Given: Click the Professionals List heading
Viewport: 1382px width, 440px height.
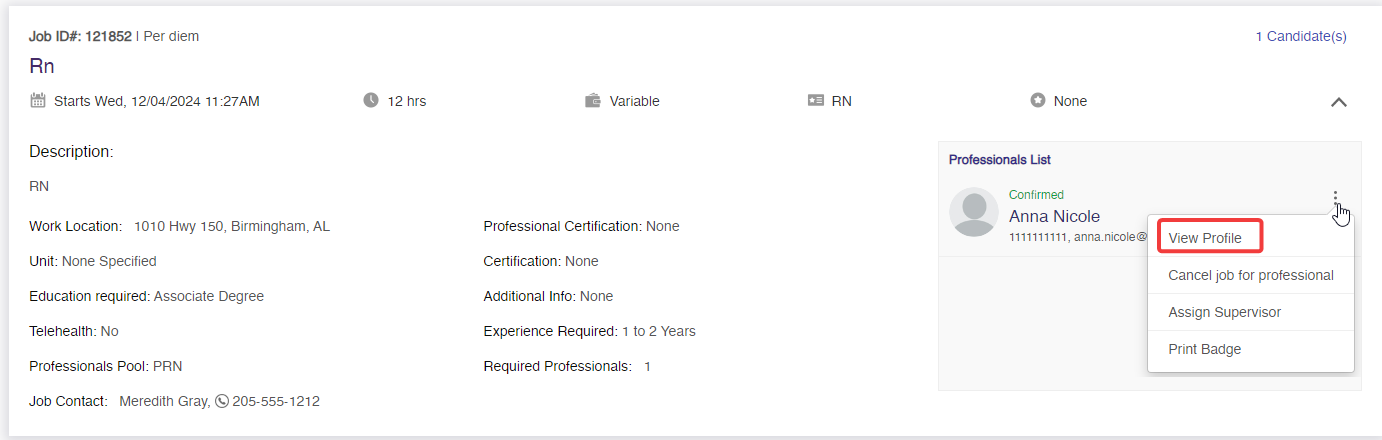Looking at the screenshot, I should point(1000,160).
